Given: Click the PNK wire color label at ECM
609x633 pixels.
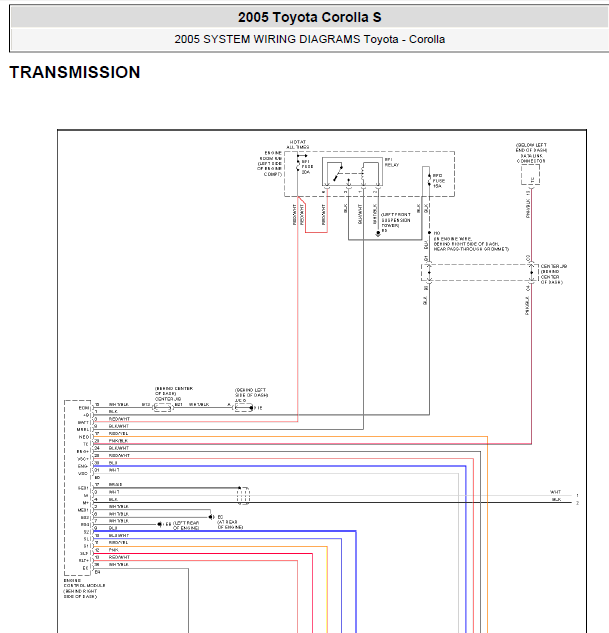Looking at the screenshot, I should (113, 550).
